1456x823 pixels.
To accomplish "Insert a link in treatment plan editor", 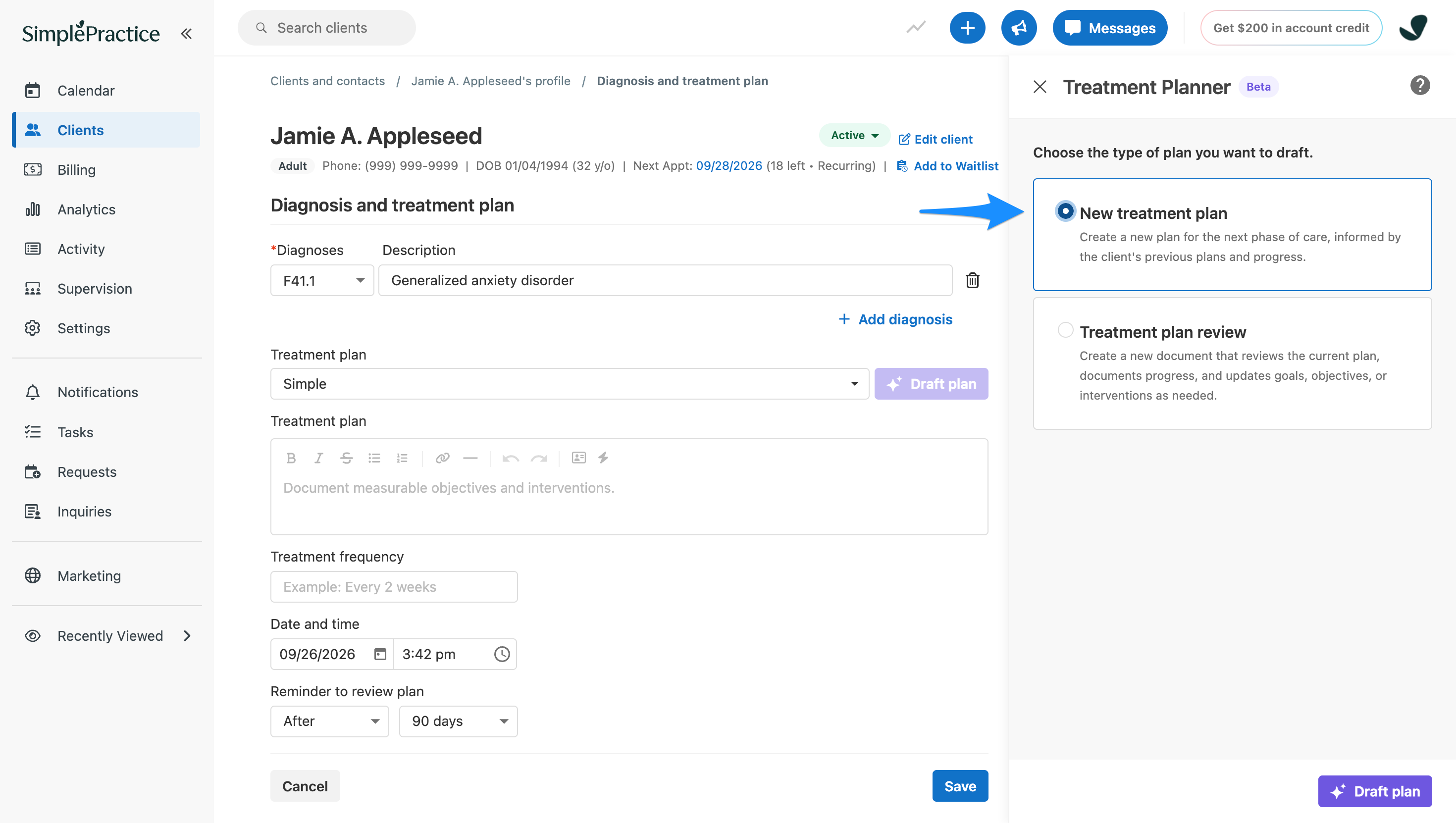I will click(x=443, y=458).
